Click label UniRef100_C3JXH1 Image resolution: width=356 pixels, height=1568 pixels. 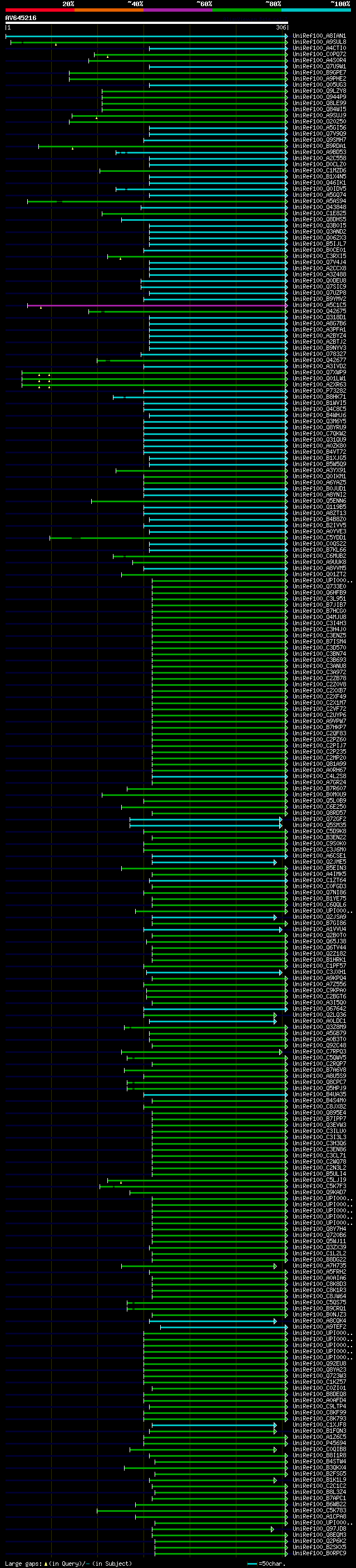pyautogui.click(x=319, y=972)
